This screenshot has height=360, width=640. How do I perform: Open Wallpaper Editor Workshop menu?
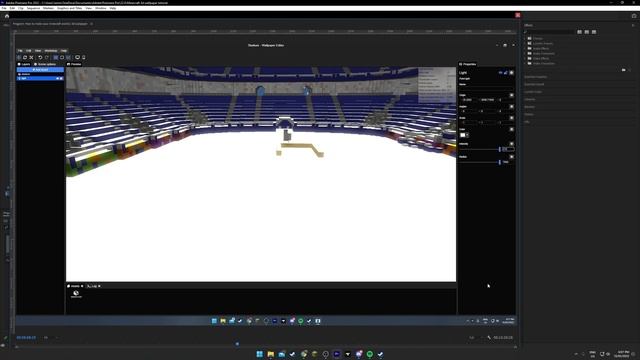click(51, 51)
